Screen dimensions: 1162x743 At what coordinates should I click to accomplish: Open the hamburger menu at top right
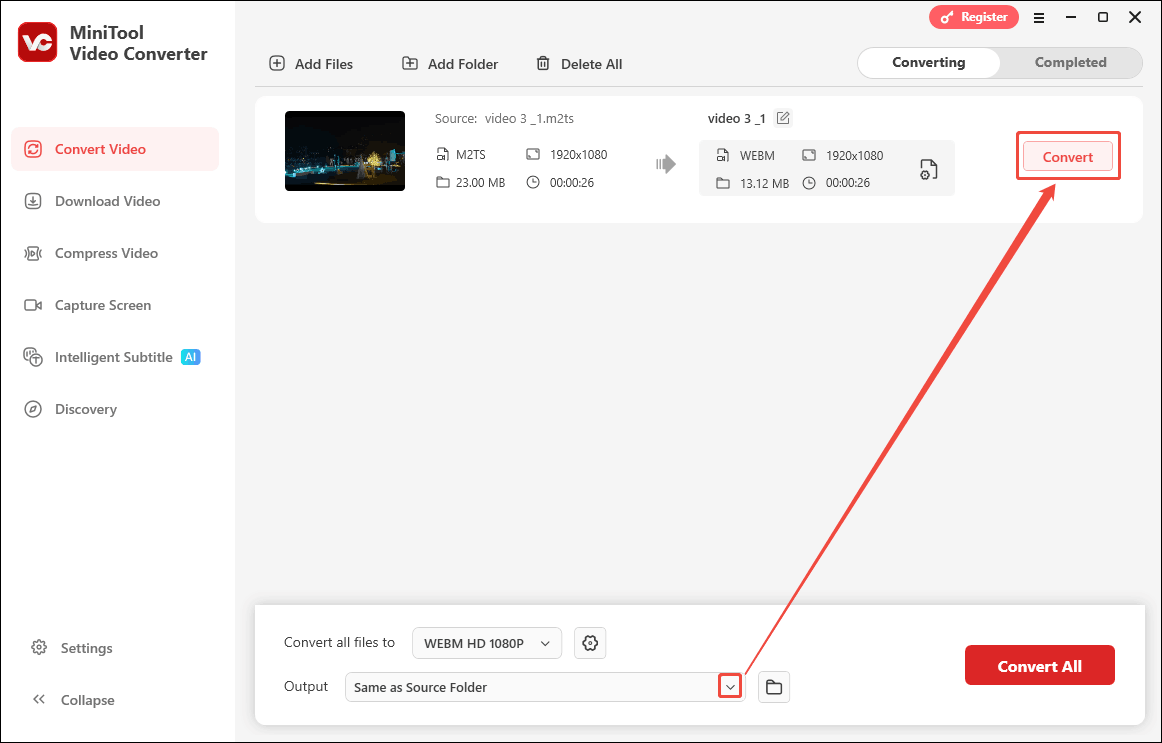click(1039, 17)
